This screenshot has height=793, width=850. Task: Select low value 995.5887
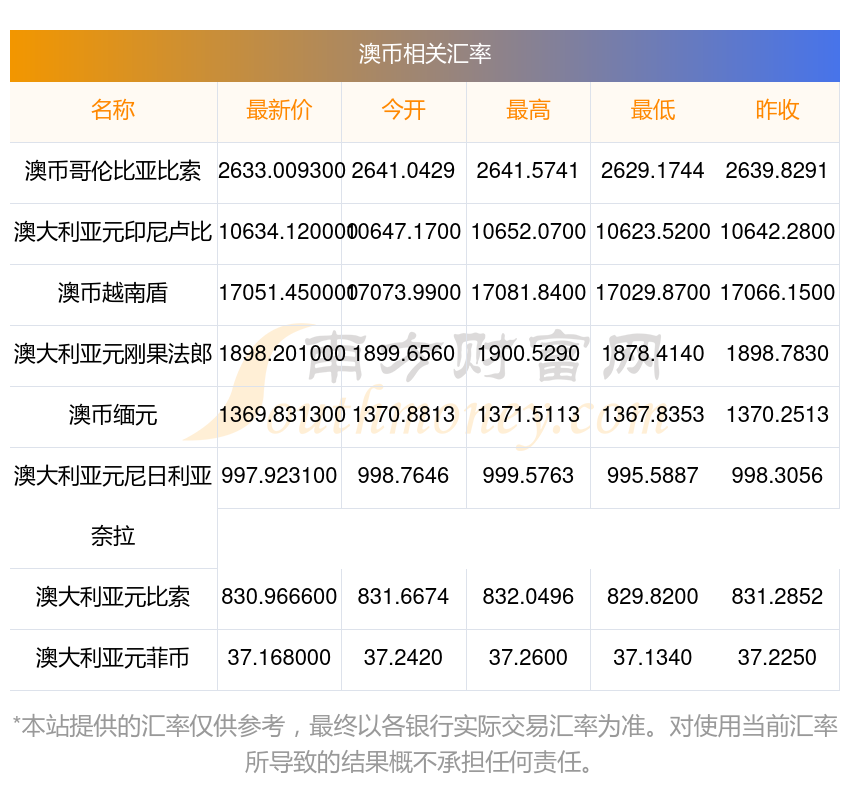653,475
